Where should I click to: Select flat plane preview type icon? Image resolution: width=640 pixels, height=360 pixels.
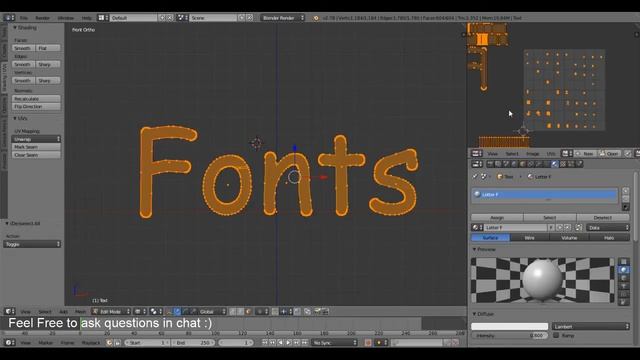[x=623, y=262]
